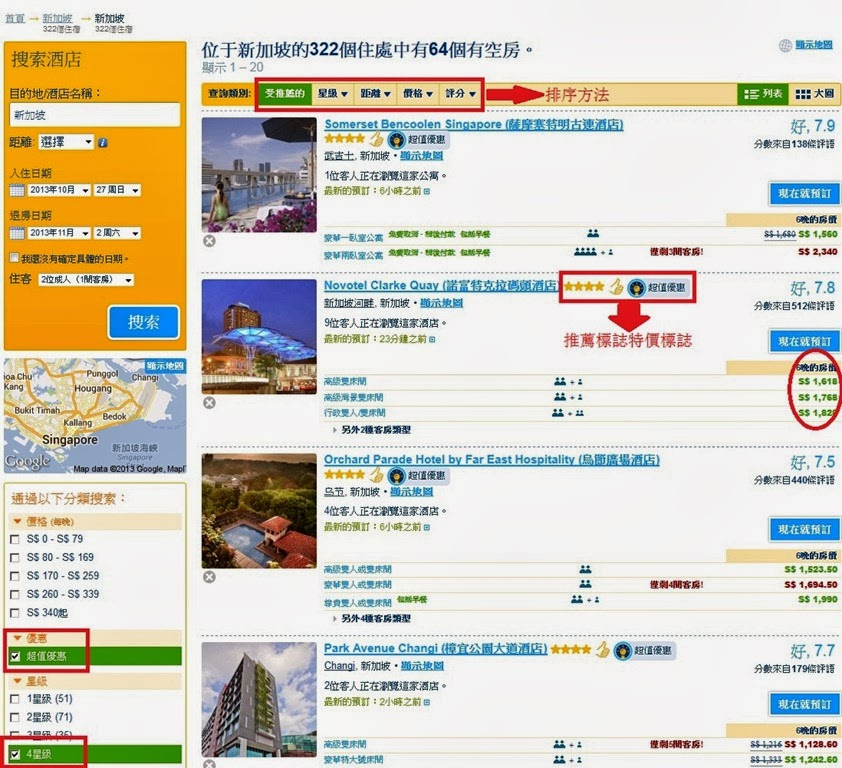
Task: Collapse the 星級 star filter section
Action: [x=17, y=681]
